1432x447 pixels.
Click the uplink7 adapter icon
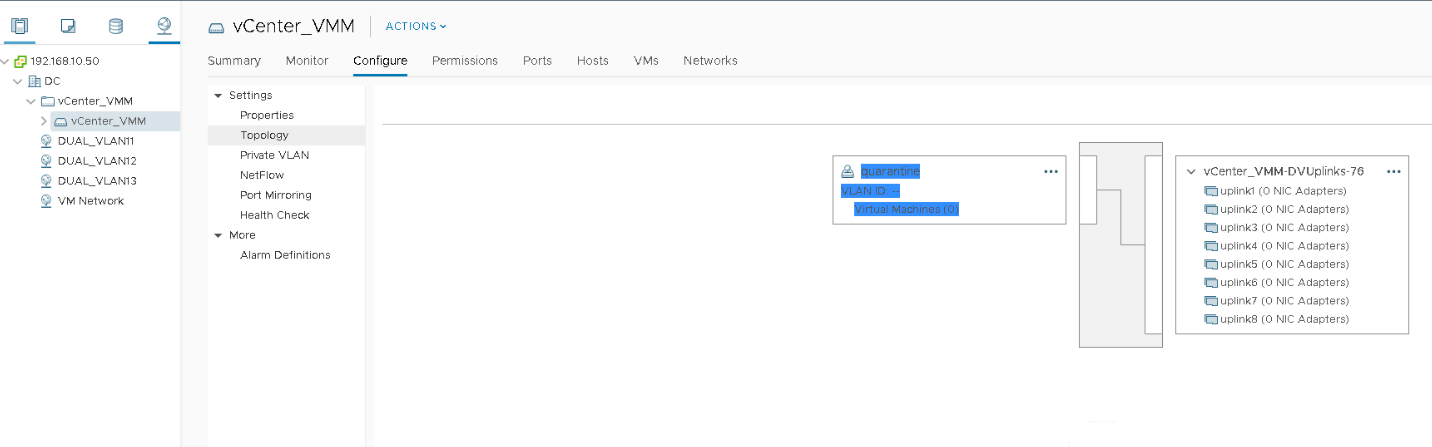point(1211,301)
